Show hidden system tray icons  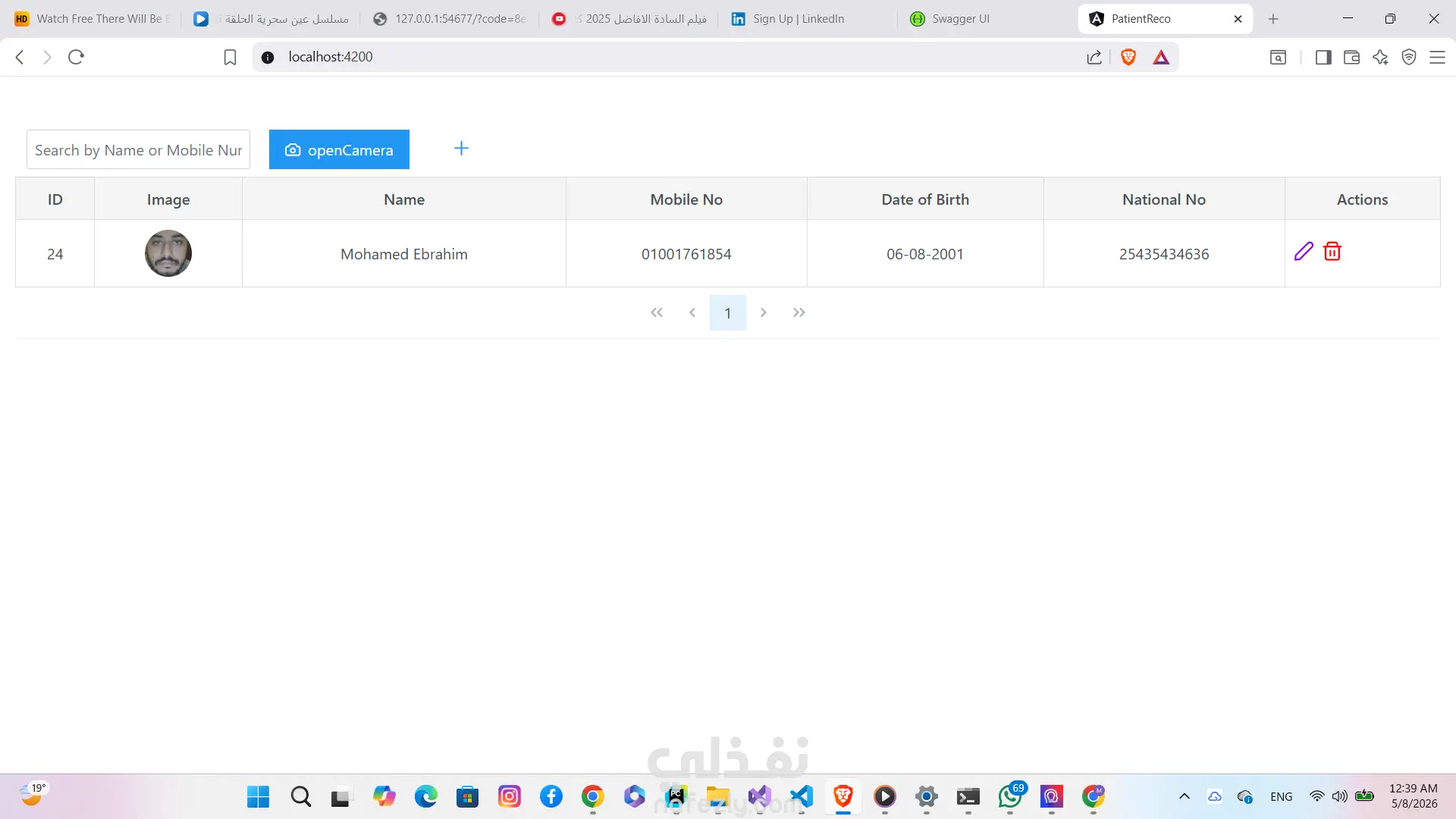tap(1185, 796)
